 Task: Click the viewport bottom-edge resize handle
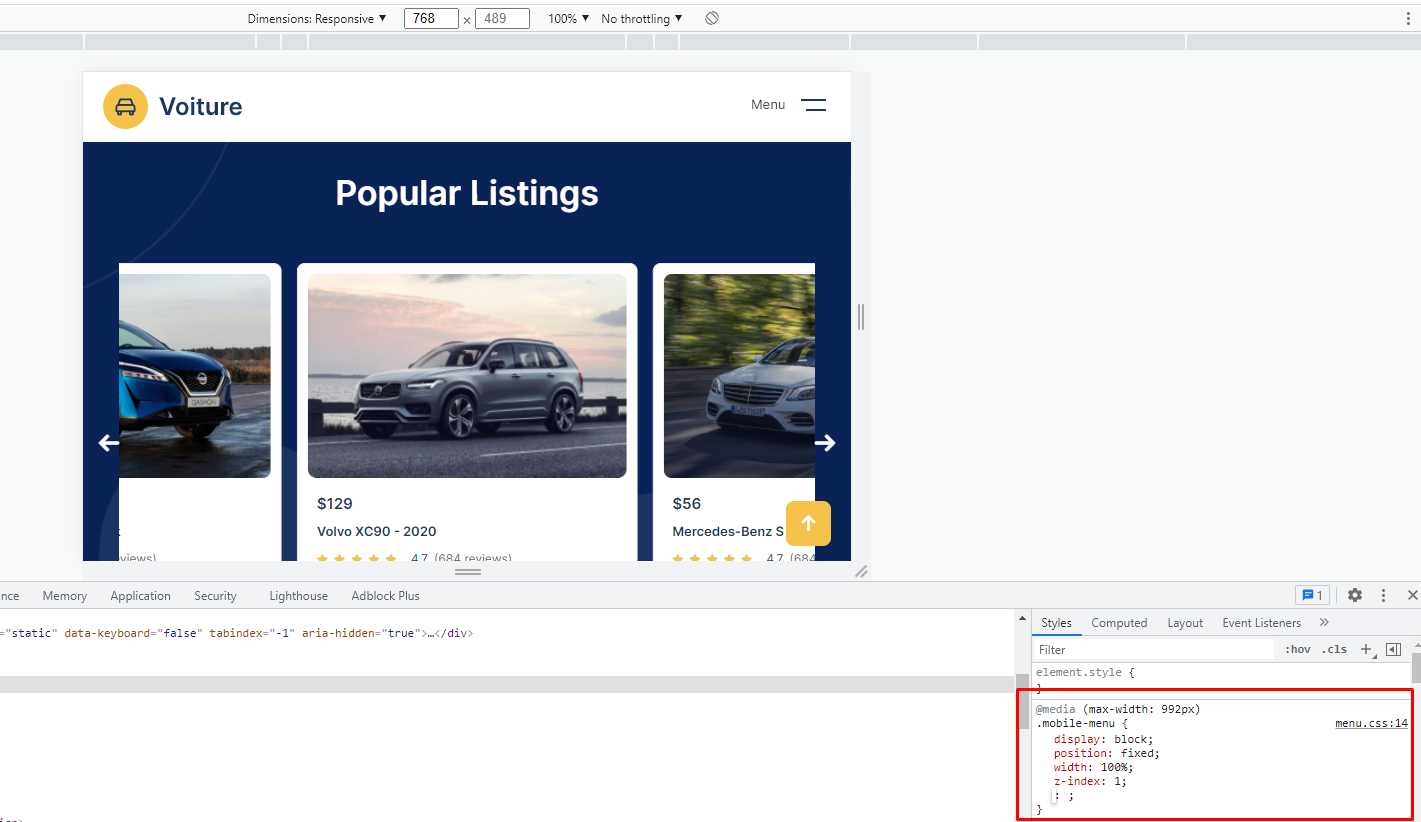coord(468,572)
